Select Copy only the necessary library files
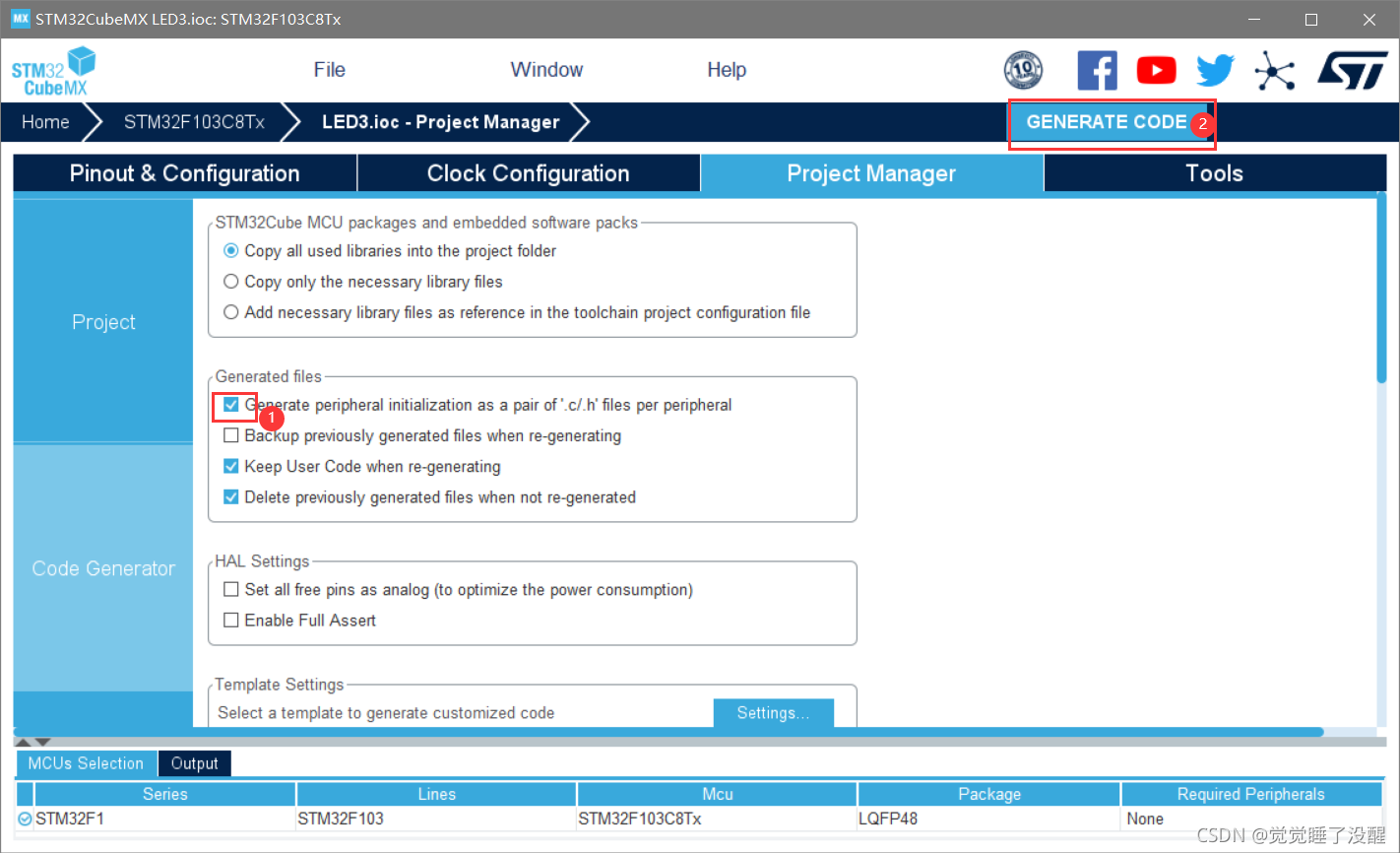This screenshot has height=853, width=1400. [230, 282]
